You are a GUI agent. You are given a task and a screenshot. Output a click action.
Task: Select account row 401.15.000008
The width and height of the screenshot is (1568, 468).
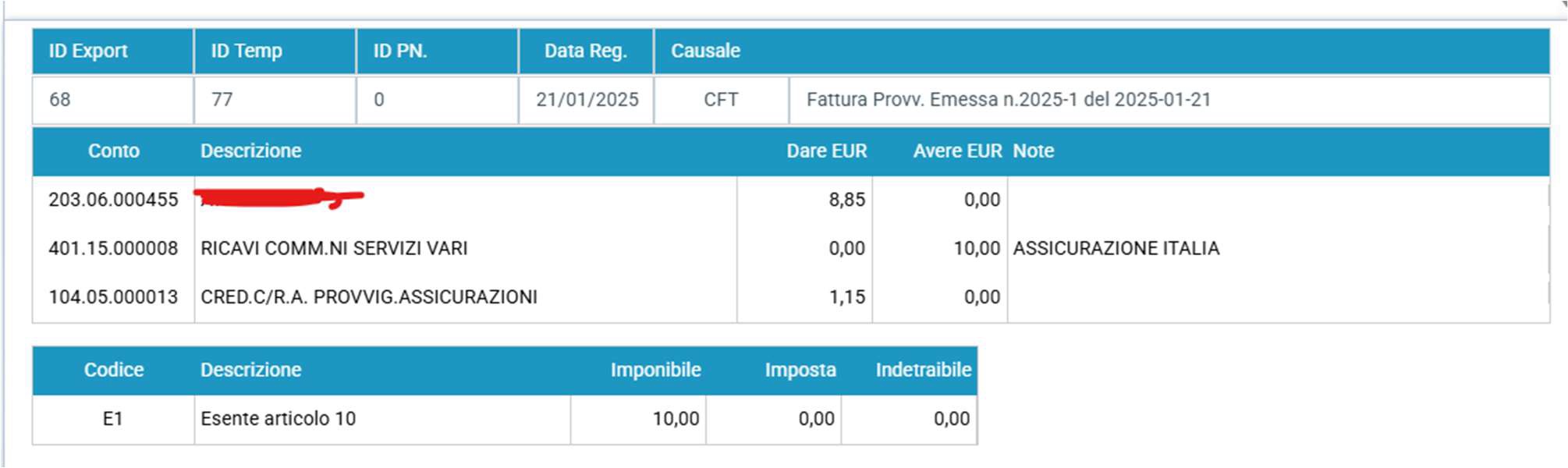point(791,248)
